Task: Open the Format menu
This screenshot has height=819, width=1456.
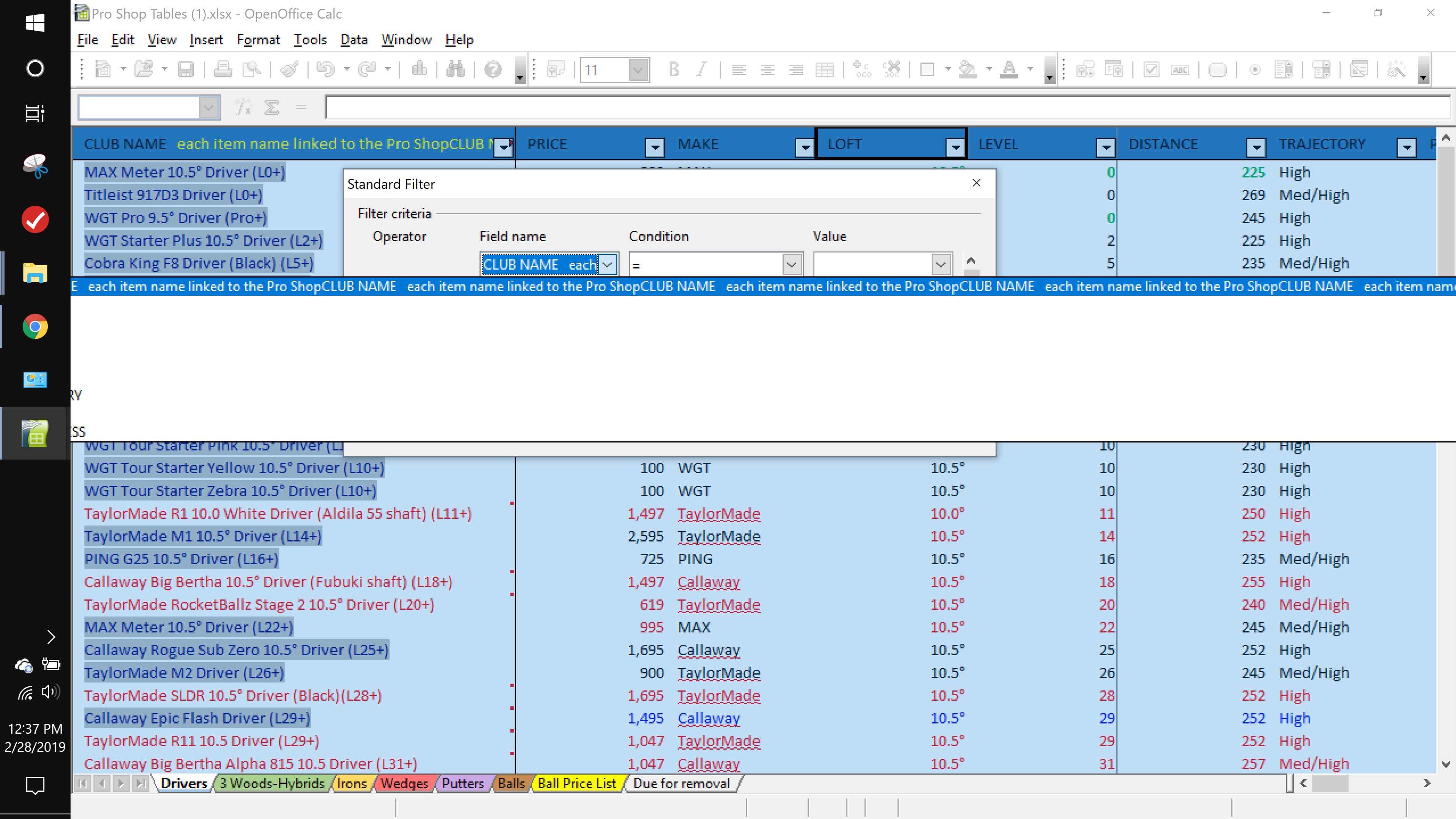Action: [x=258, y=39]
